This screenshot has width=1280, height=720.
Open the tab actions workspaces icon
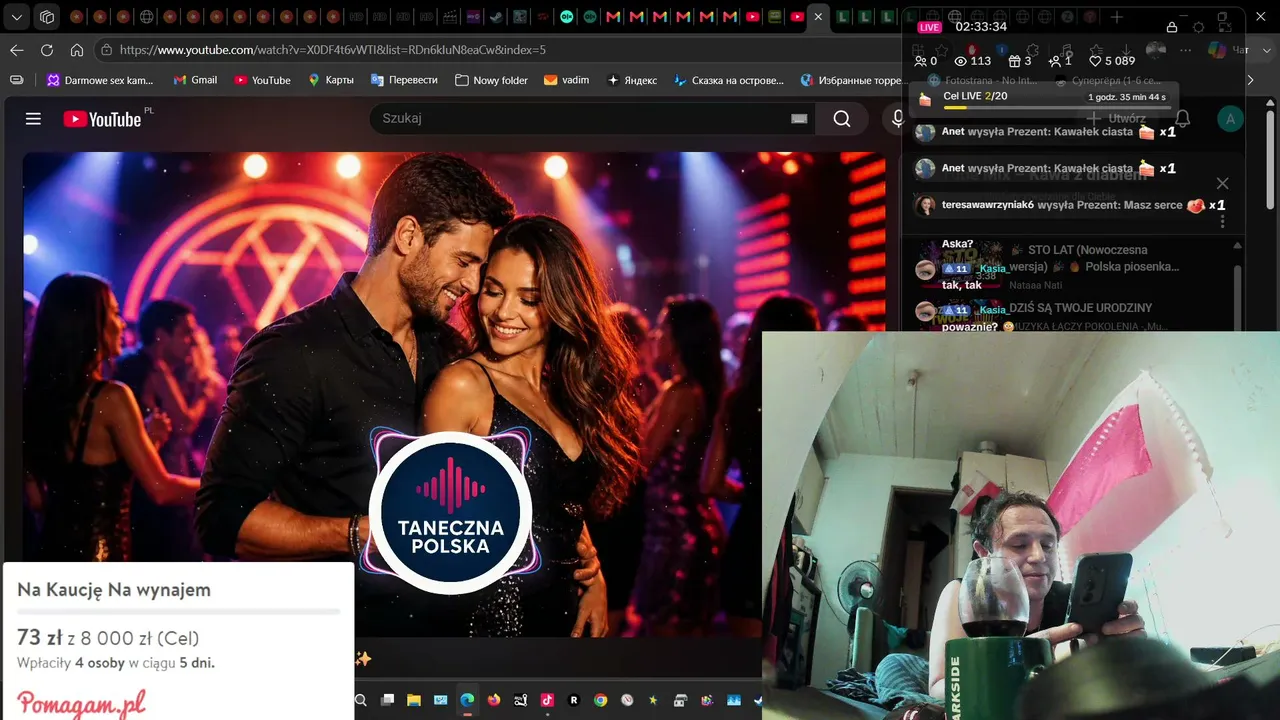click(x=47, y=17)
